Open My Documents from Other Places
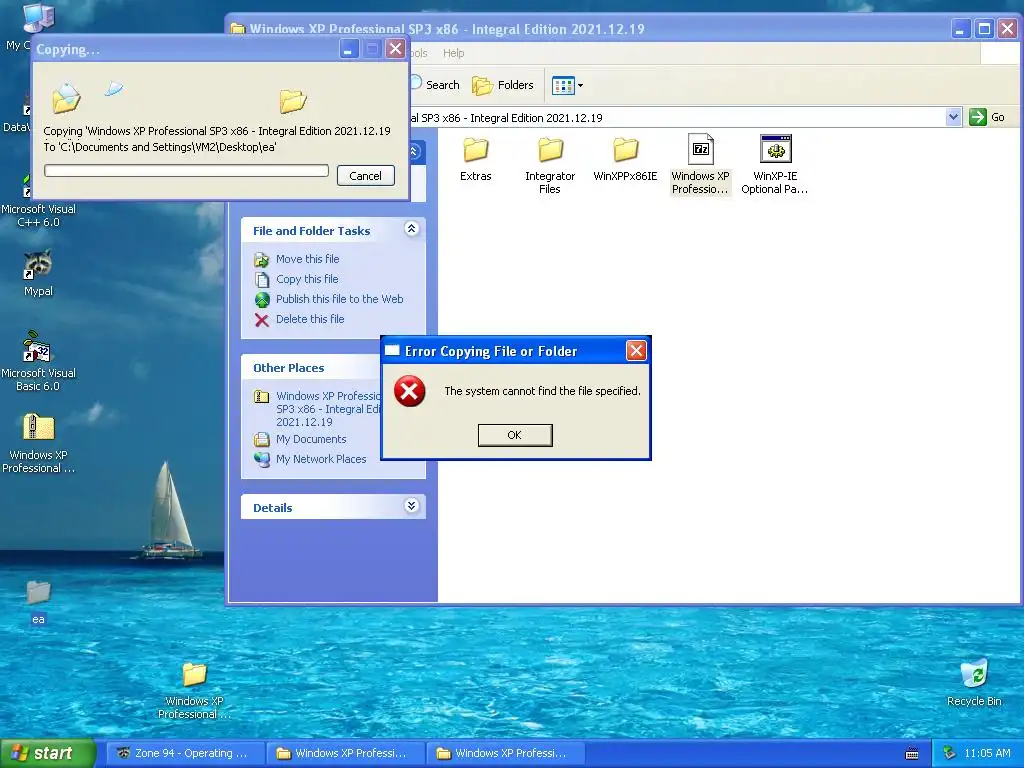 [x=311, y=440]
